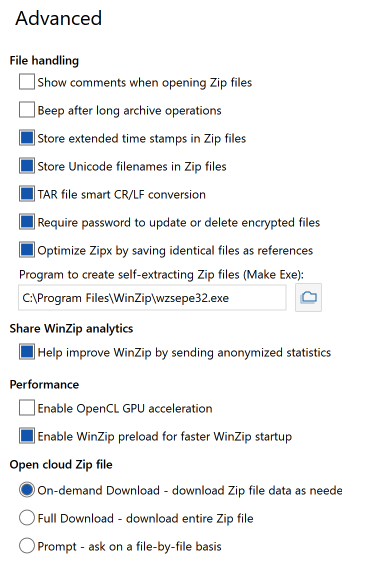Disable Store Unicode filenames in Zip files
373x564 pixels.
tap(27, 166)
